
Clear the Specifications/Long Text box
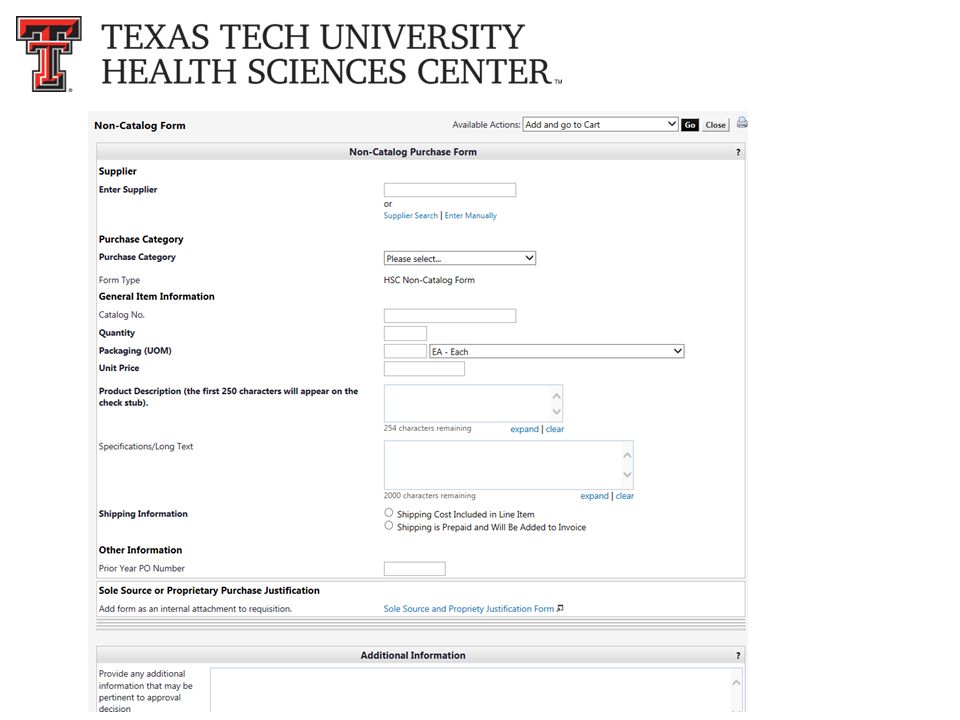coord(624,496)
